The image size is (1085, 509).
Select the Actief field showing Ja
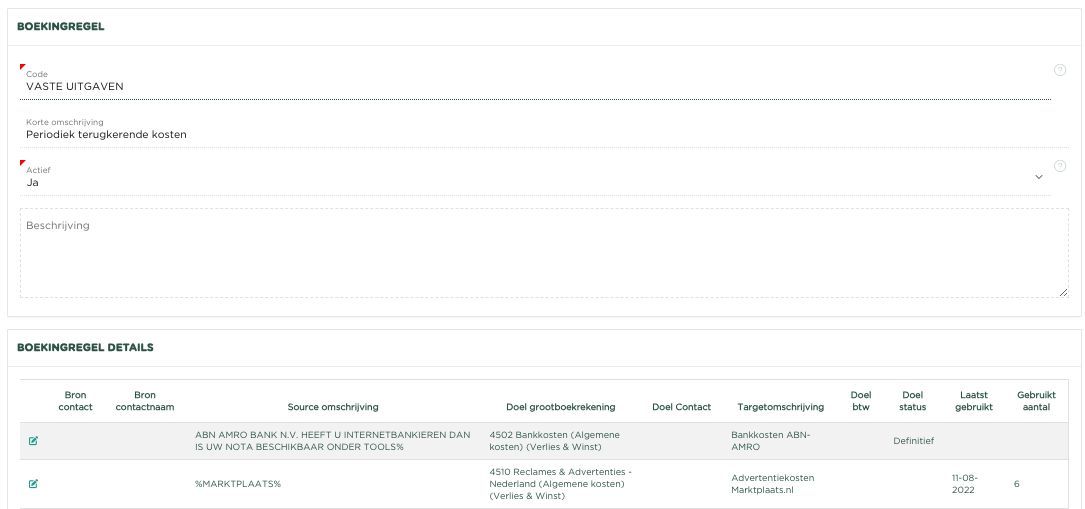pos(536,178)
